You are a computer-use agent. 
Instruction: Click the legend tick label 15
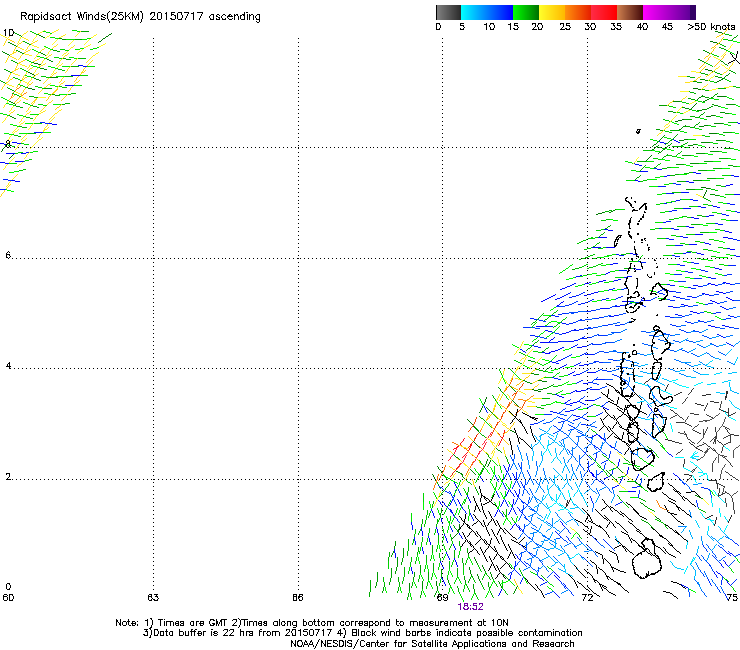[513, 27]
